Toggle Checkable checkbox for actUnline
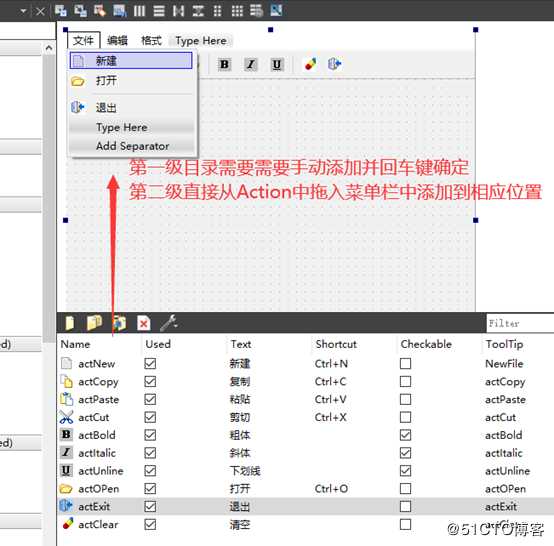The image size is (554, 546). pyautogui.click(x=406, y=471)
